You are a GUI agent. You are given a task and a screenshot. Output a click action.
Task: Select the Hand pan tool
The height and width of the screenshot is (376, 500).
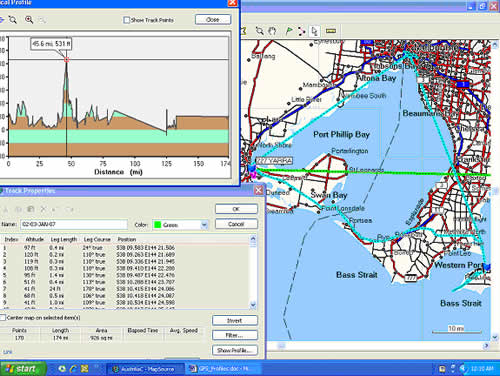click(272, 31)
